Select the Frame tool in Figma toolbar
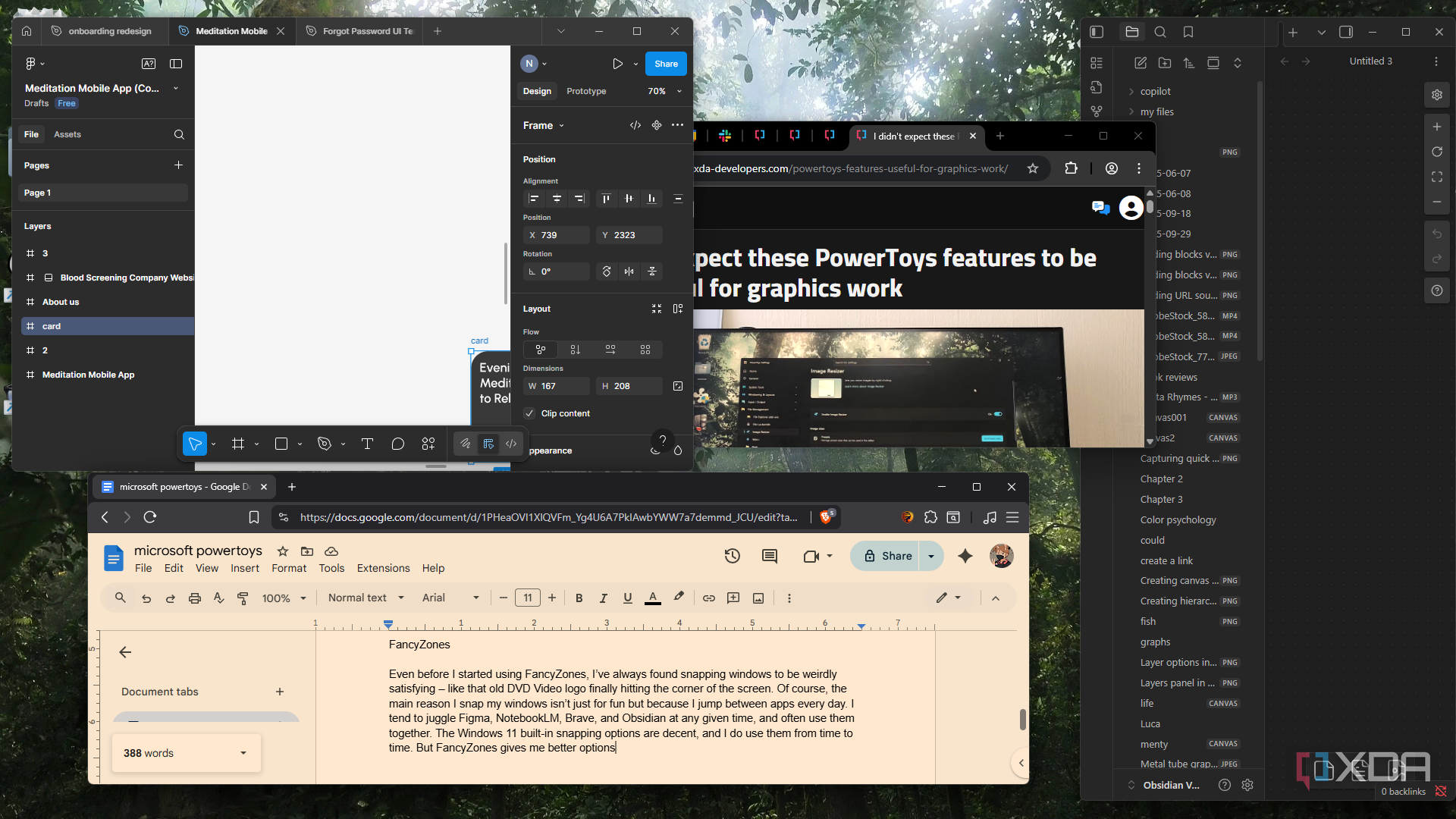 pos(238,444)
